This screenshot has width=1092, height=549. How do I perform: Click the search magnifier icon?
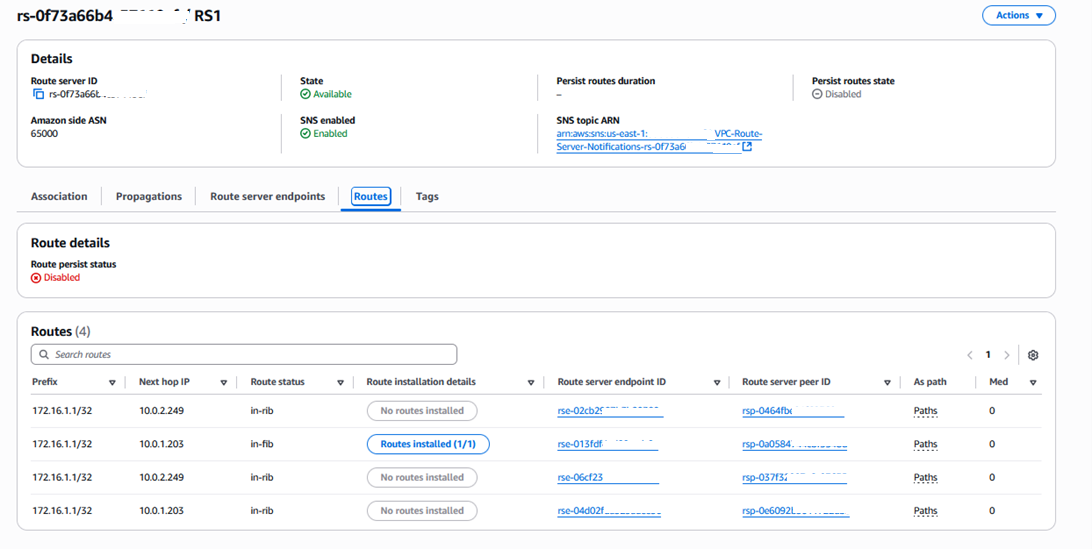pyautogui.click(x=44, y=355)
